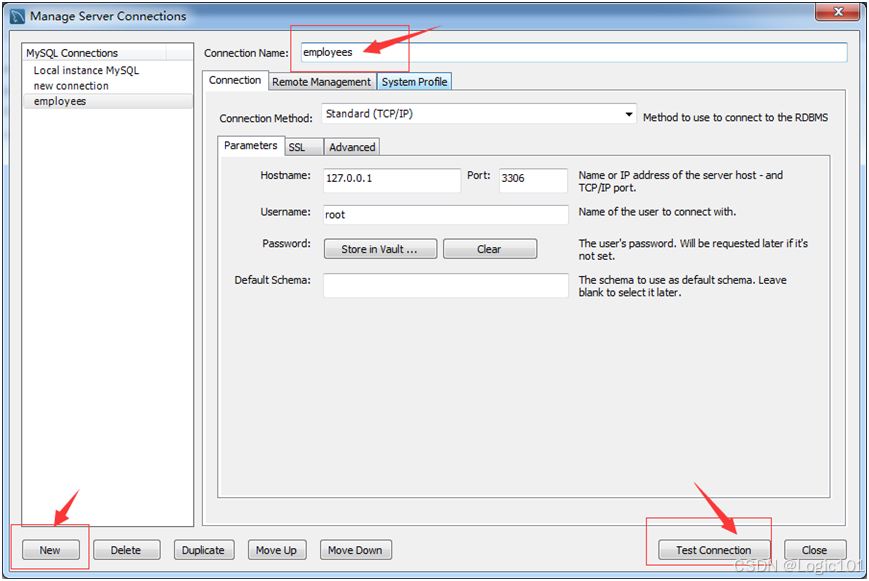The width and height of the screenshot is (869, 581).
Task: Select 'new connection' in connections list
Action: (x=71, y=86)
